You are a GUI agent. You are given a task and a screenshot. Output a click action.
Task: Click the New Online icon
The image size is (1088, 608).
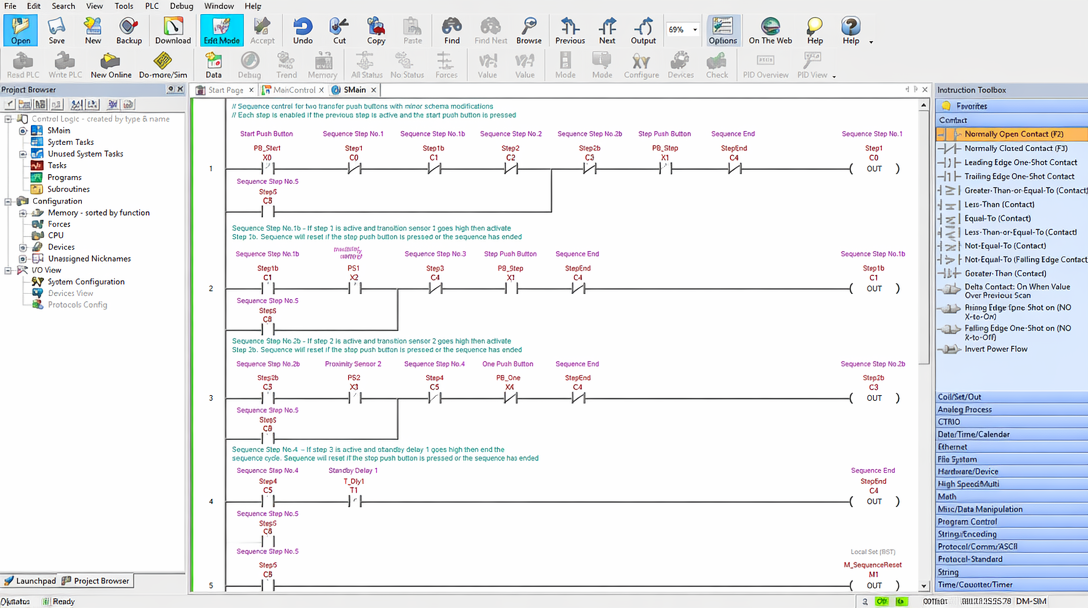coord(110,65)
